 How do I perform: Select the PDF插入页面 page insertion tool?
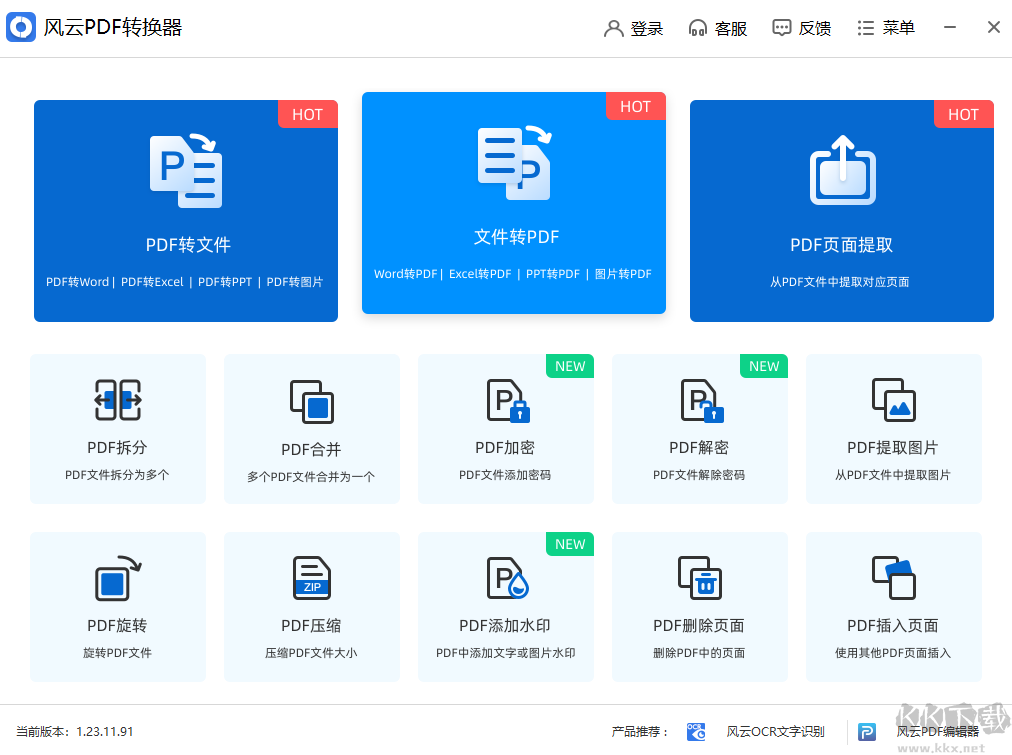(893, 606)
